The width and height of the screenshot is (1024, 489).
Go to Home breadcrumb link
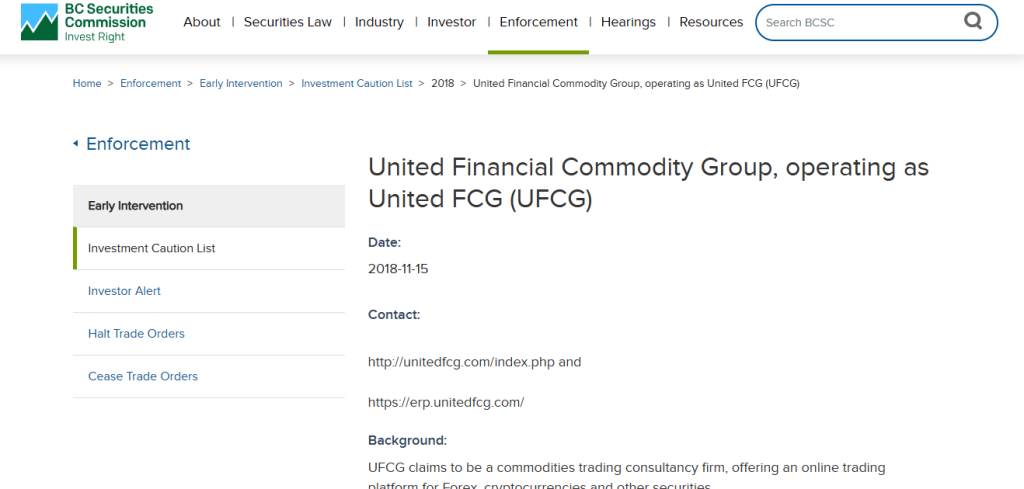tap(87, 84)
